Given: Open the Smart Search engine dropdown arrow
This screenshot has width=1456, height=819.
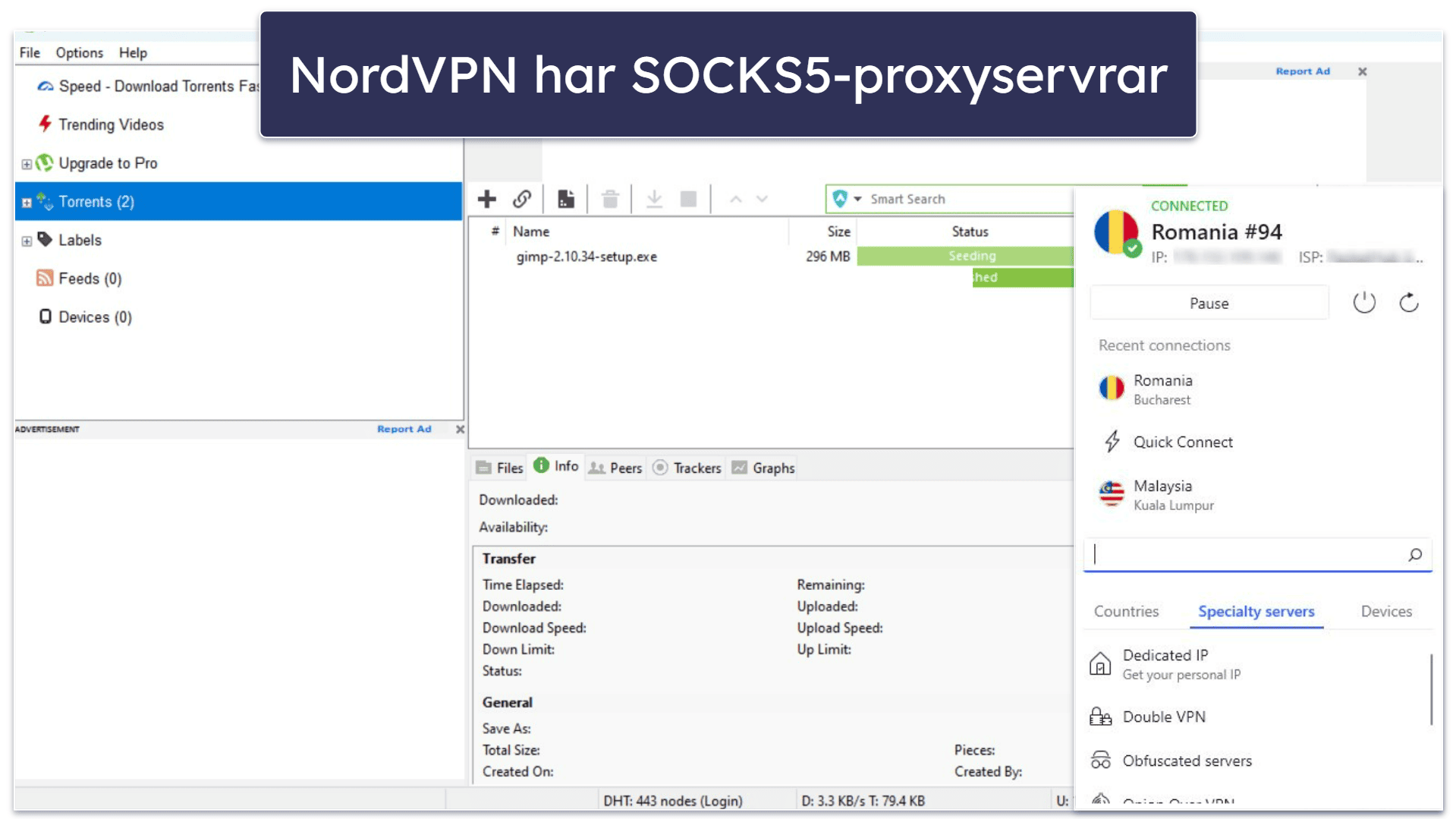Looking at the screenshot, I should 857,199.
